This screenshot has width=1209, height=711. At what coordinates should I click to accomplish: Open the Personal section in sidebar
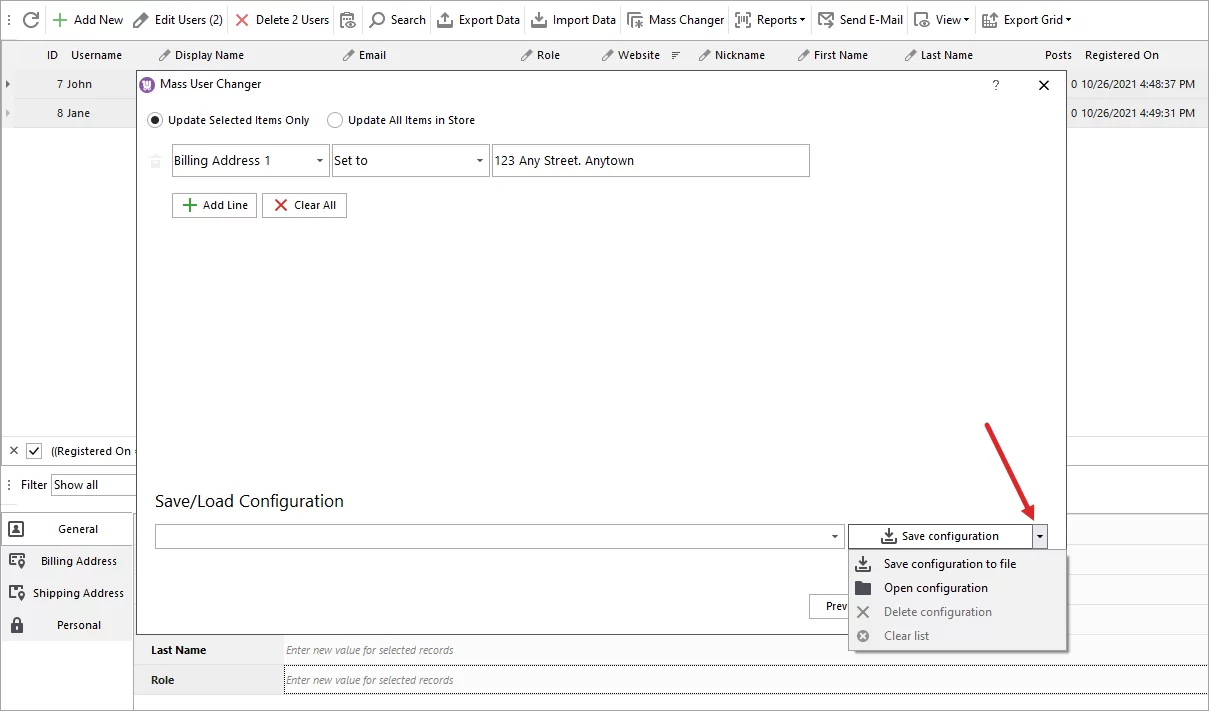(77, 624)
